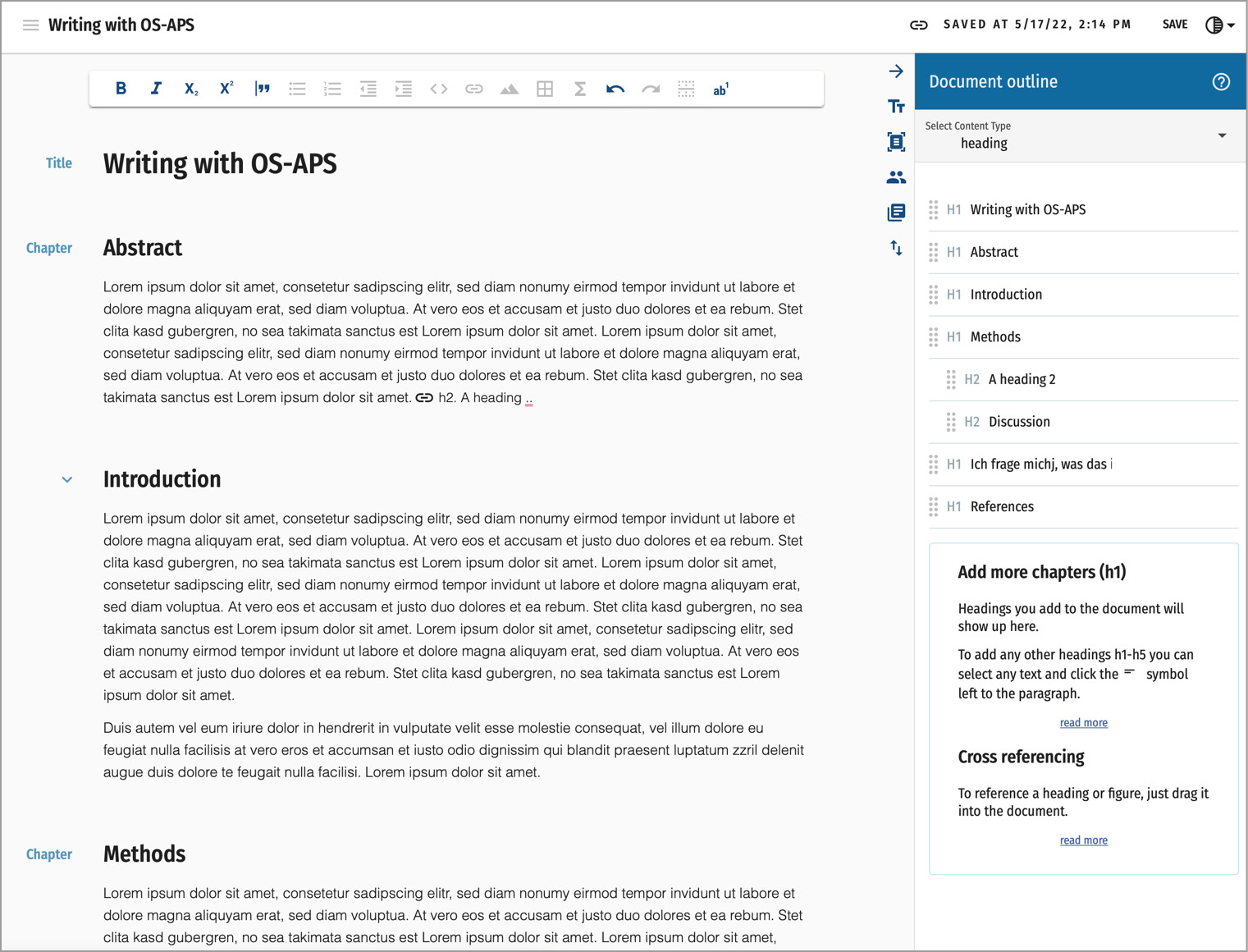Viewport: 1248px width, 952px height.
Task: Collapse the sidebar with the right arrow
Action: click(896, 71)
